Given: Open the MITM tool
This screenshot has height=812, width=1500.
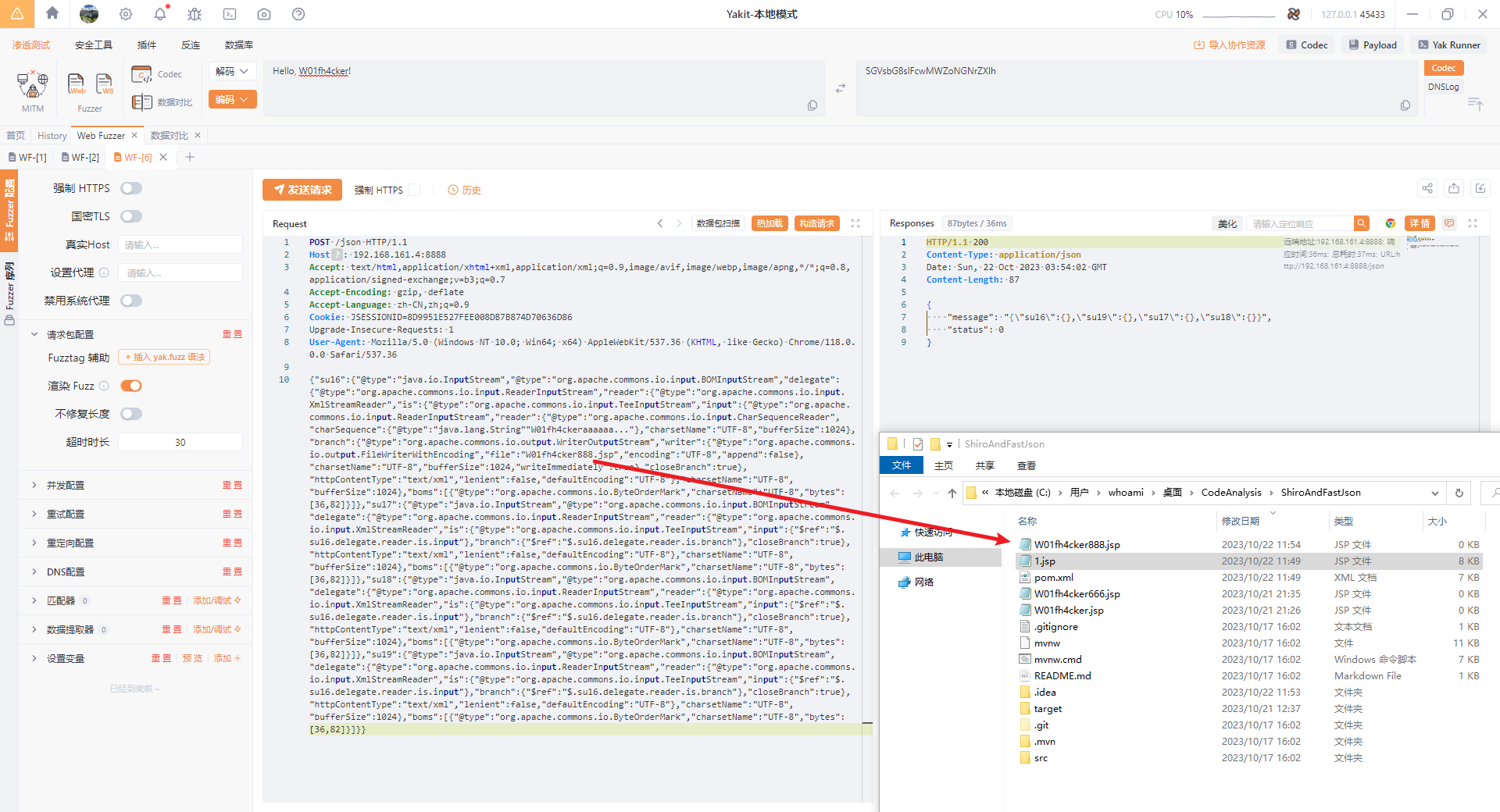Looking at the screenshot, I should coord(33,91).
